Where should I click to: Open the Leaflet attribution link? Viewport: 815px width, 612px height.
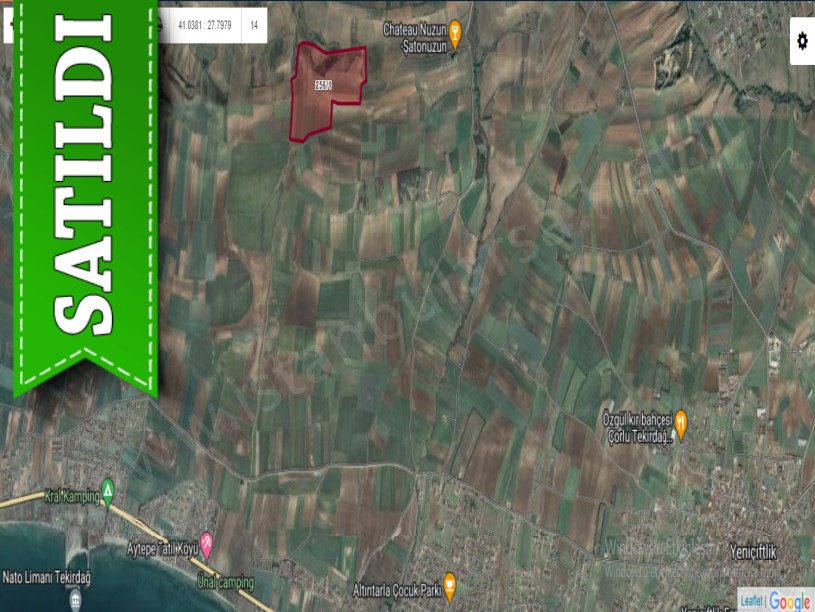[x=751, y=601]
